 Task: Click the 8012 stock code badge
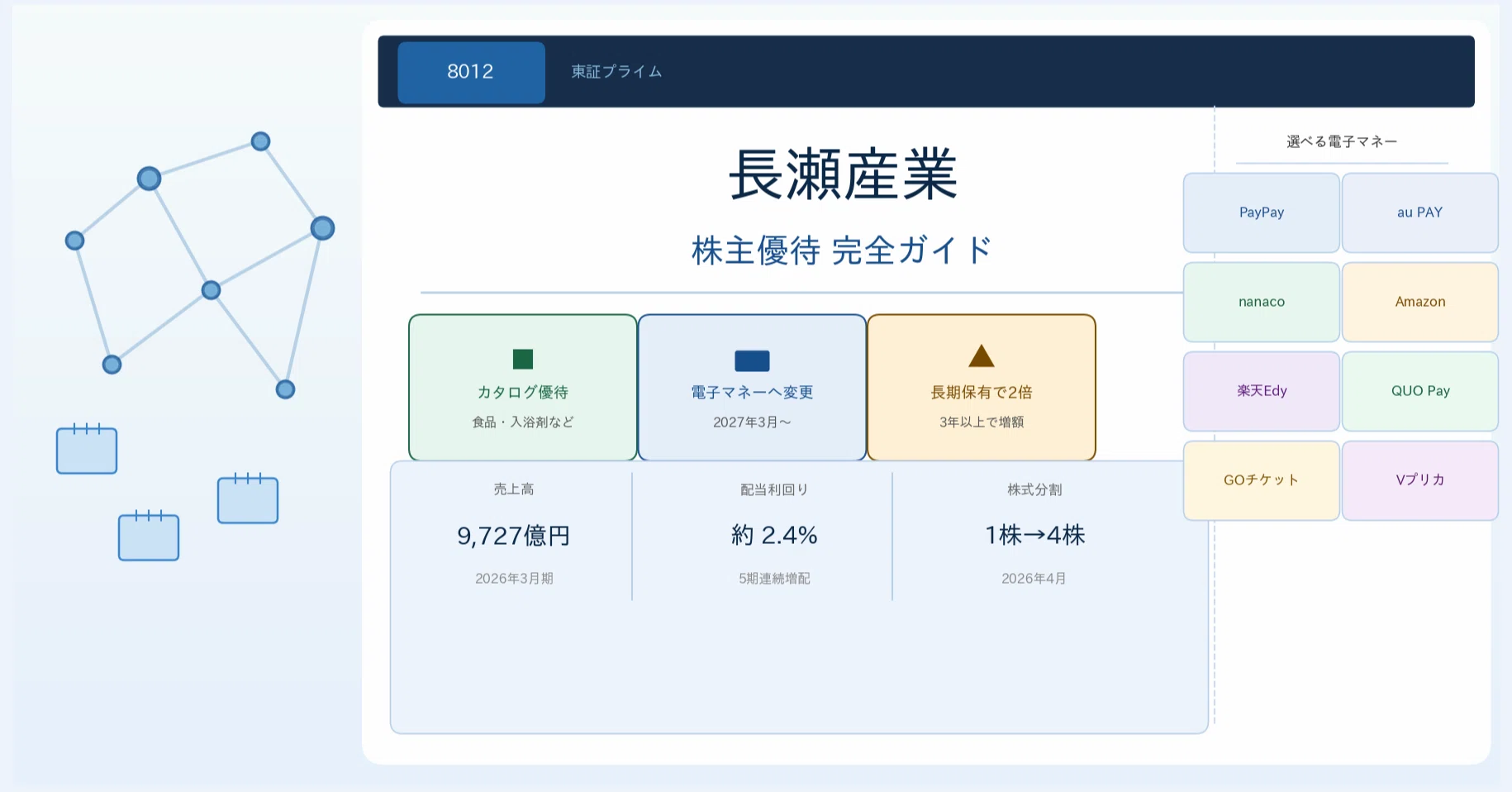471,72
